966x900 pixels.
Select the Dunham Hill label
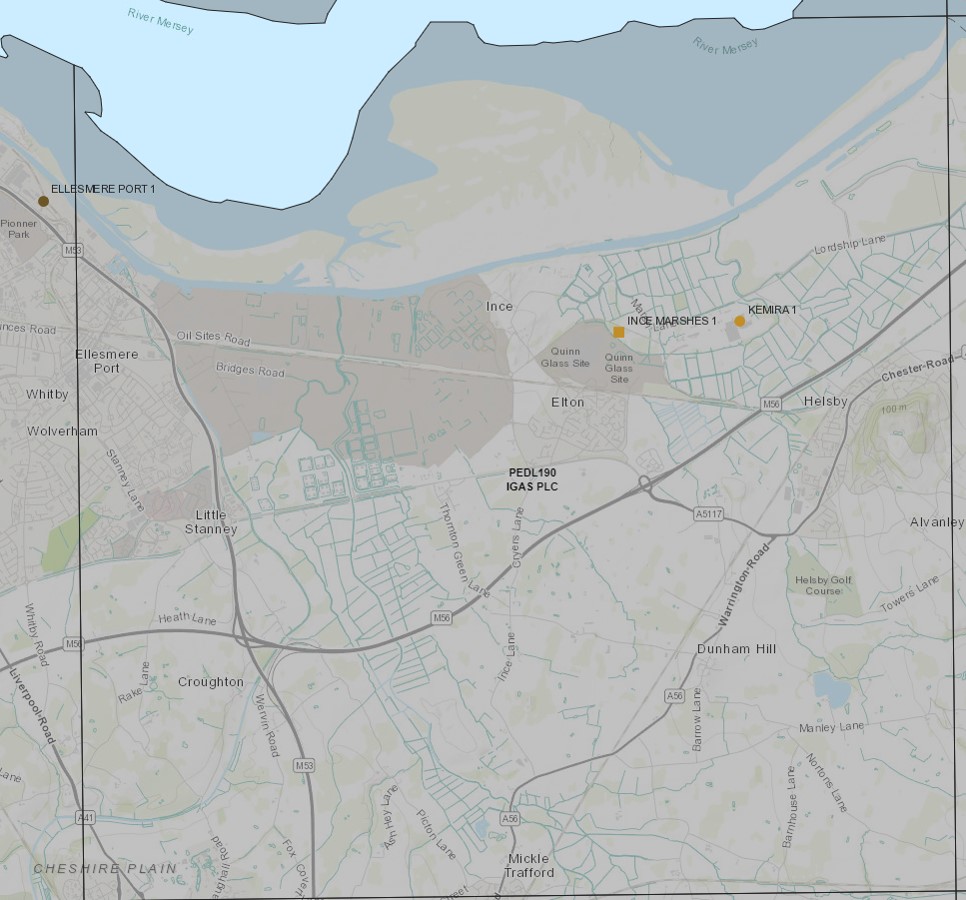[x=736, y=649]
